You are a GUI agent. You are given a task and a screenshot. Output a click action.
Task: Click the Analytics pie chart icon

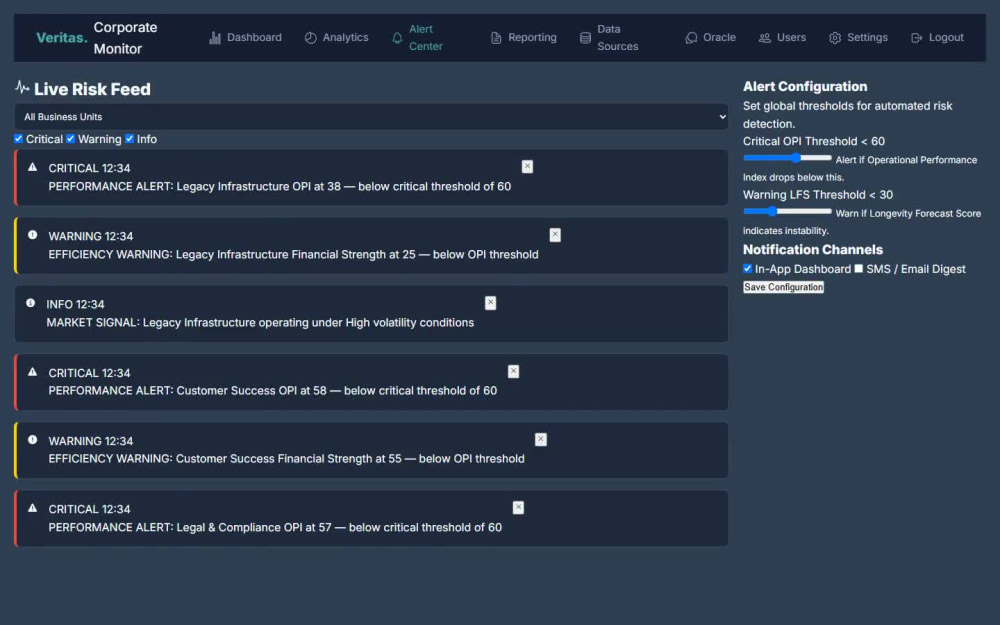[x=311, y=38]
